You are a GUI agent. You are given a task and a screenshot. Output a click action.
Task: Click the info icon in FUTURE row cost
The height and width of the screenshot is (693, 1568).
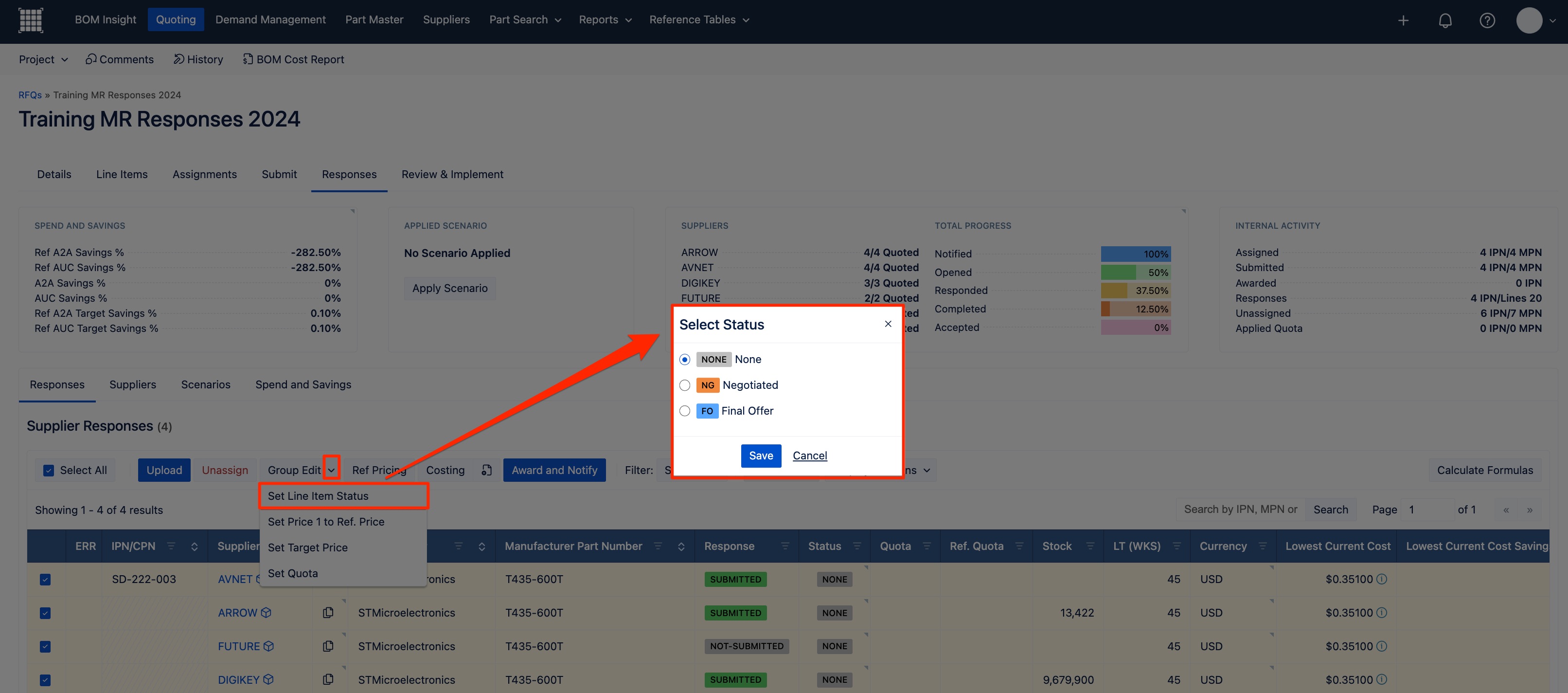[1382, 646]
